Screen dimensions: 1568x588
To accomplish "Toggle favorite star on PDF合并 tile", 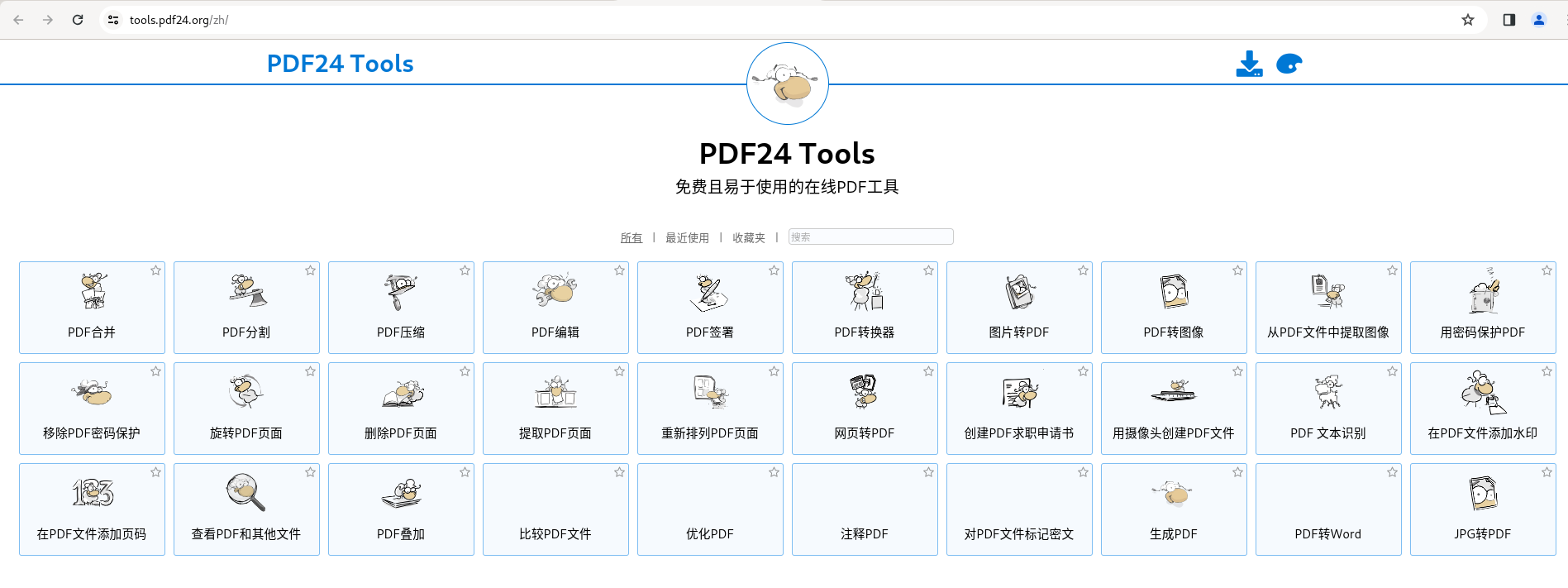I will pos(155,270).
